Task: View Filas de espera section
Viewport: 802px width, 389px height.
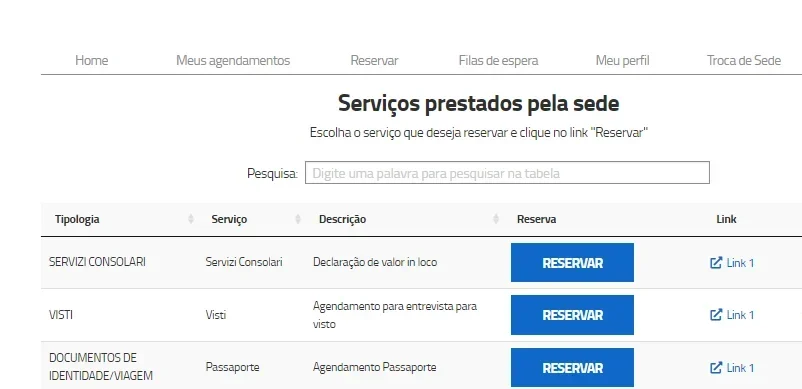Action: pos(498,60)
